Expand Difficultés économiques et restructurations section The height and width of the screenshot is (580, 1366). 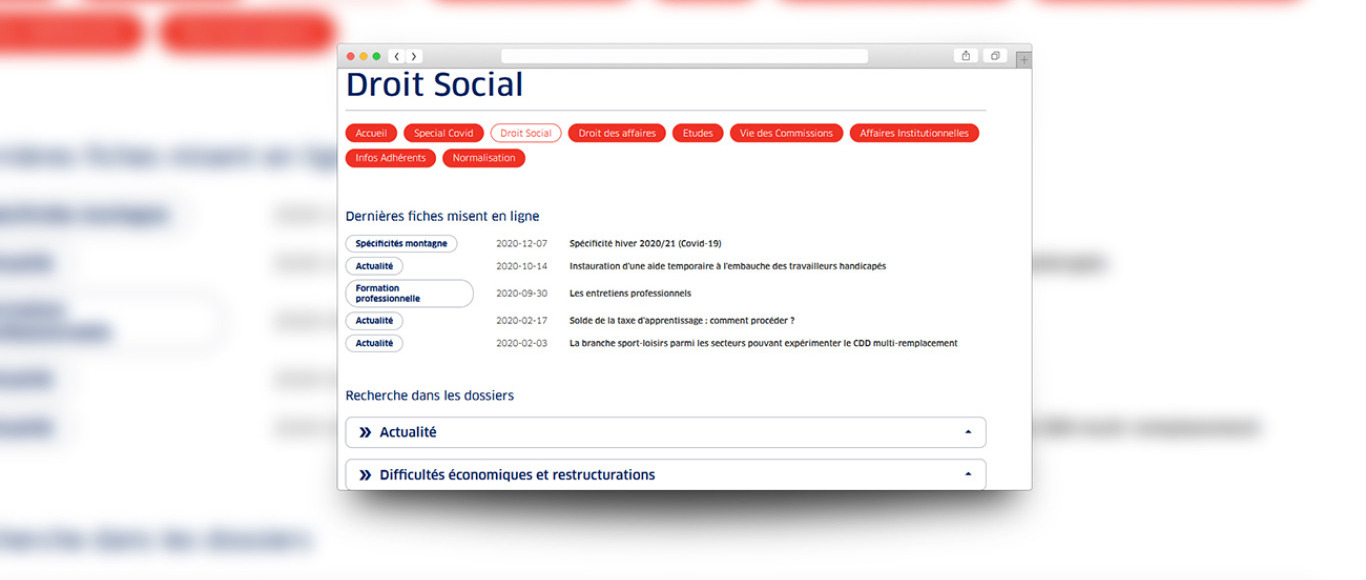coord(666,475)
